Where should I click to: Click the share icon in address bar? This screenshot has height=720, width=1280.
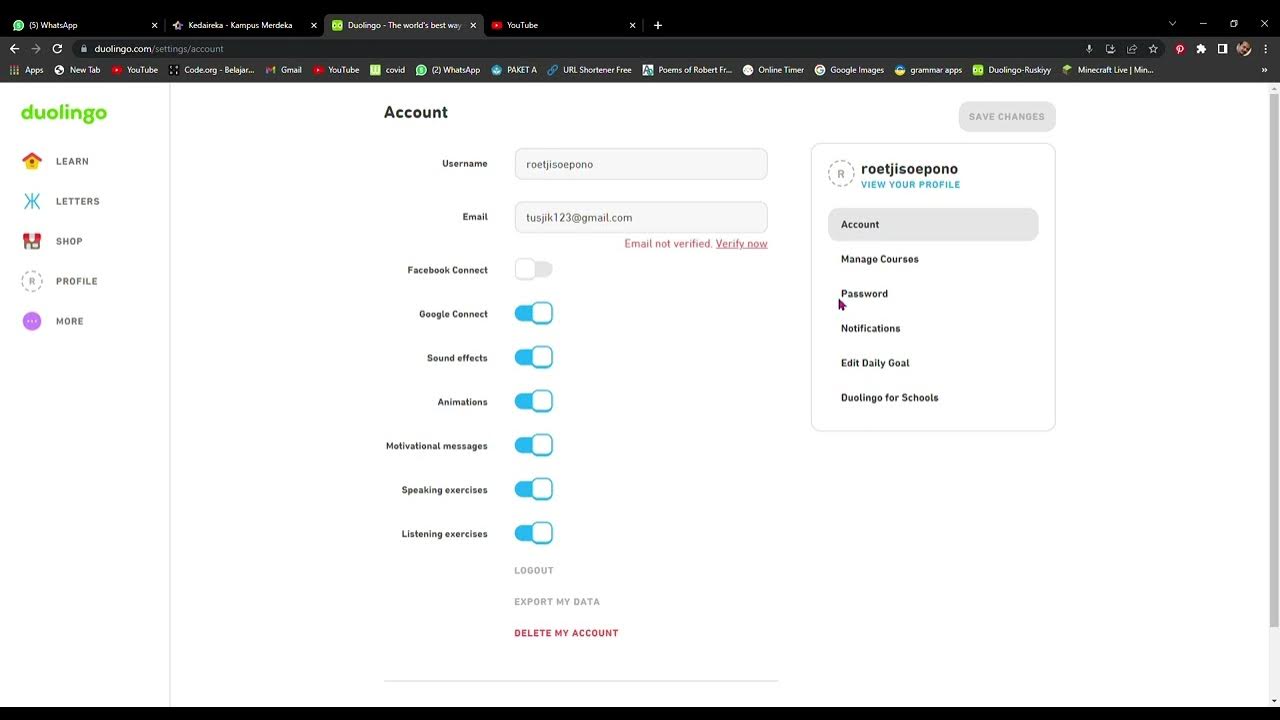tap(1132, 48)
